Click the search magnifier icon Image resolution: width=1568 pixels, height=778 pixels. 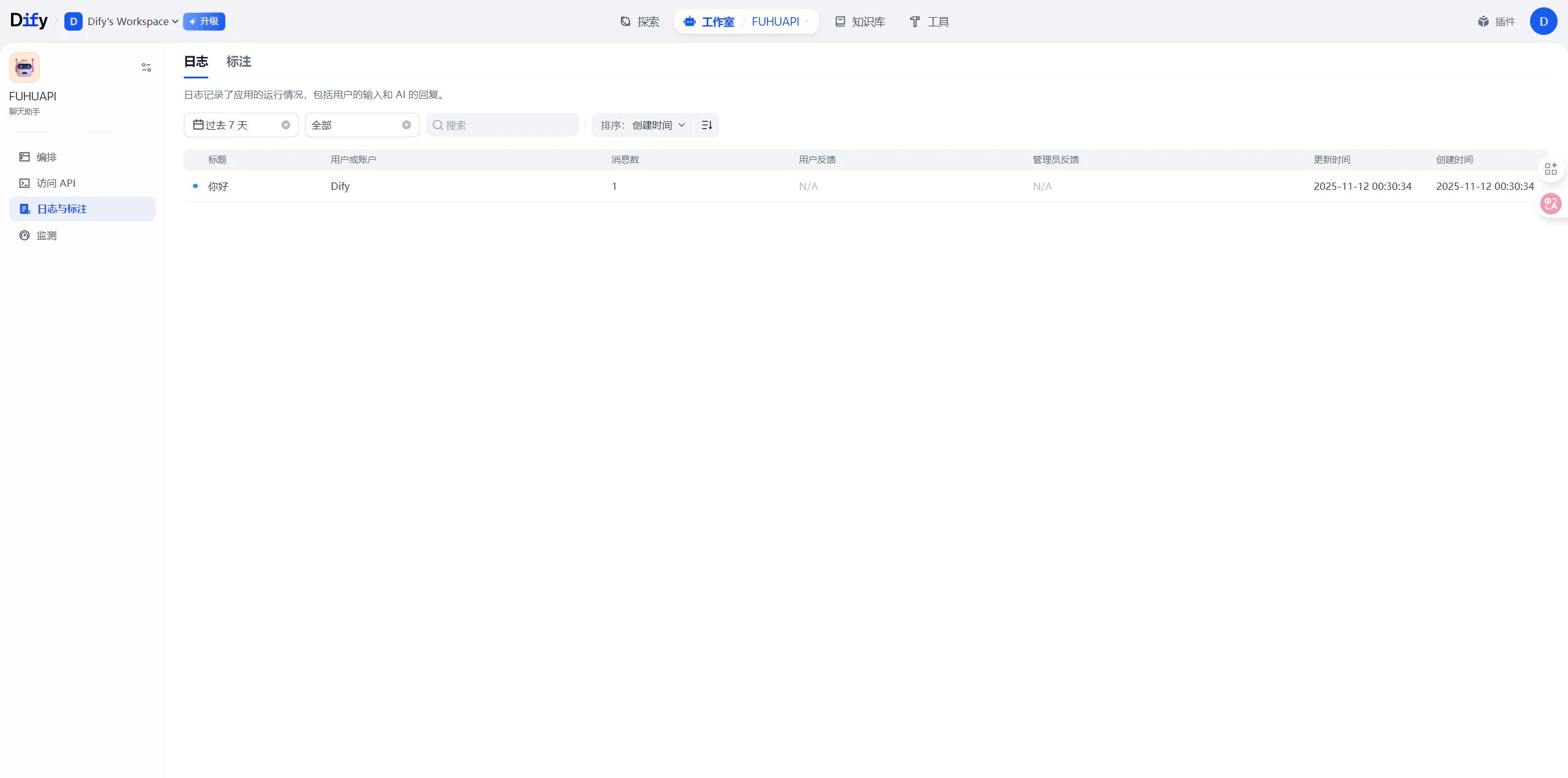pyautogui.click(x=438, y=125)
